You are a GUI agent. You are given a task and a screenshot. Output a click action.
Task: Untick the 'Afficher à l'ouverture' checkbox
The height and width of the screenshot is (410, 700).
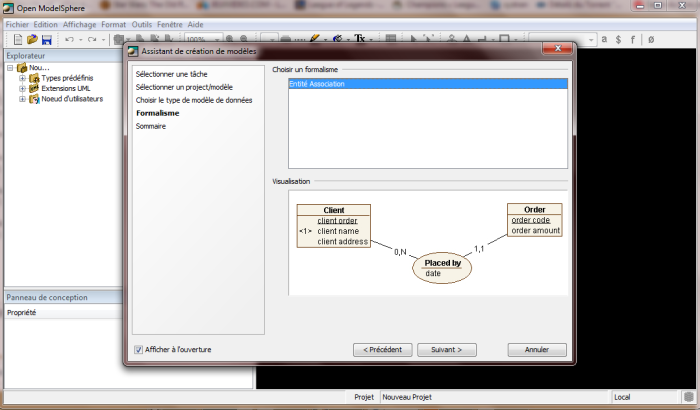coord(138,349)
